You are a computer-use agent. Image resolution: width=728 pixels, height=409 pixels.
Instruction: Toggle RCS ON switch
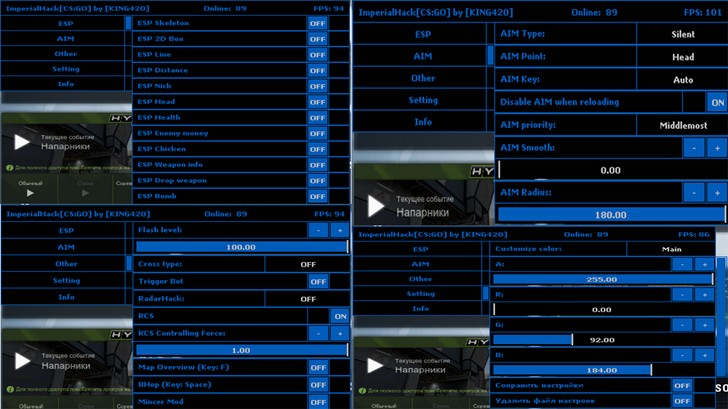click(x=340, y=316)
